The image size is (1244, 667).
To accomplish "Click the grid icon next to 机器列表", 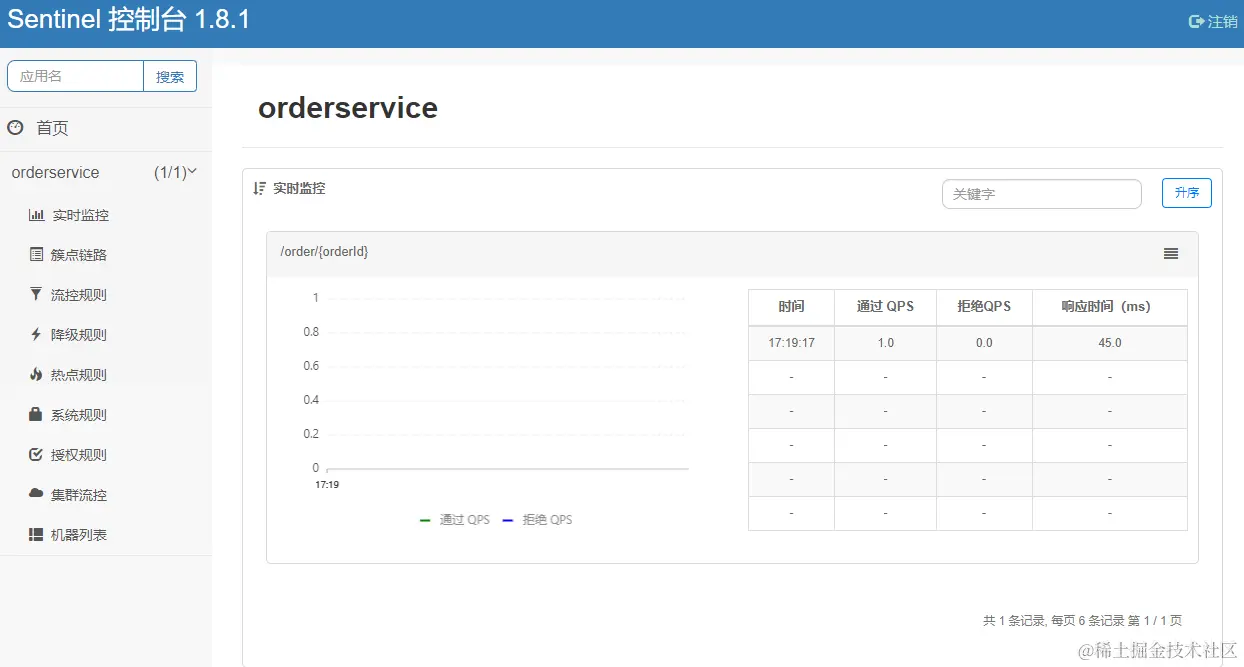I will click(x=36, y=535).
